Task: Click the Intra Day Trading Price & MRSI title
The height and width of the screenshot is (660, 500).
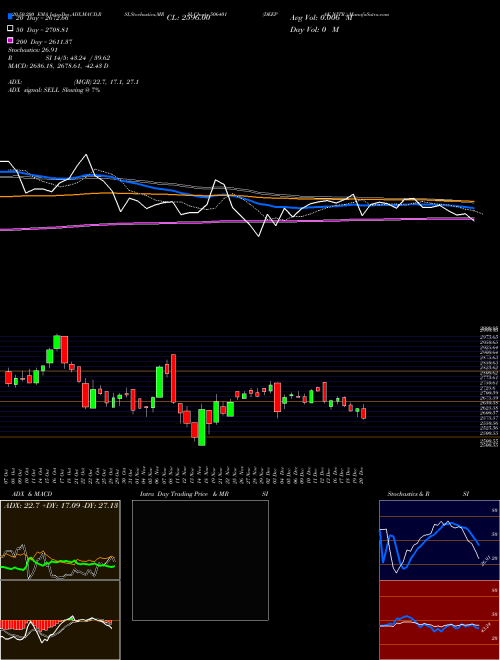Action: (x=204, y=494)
